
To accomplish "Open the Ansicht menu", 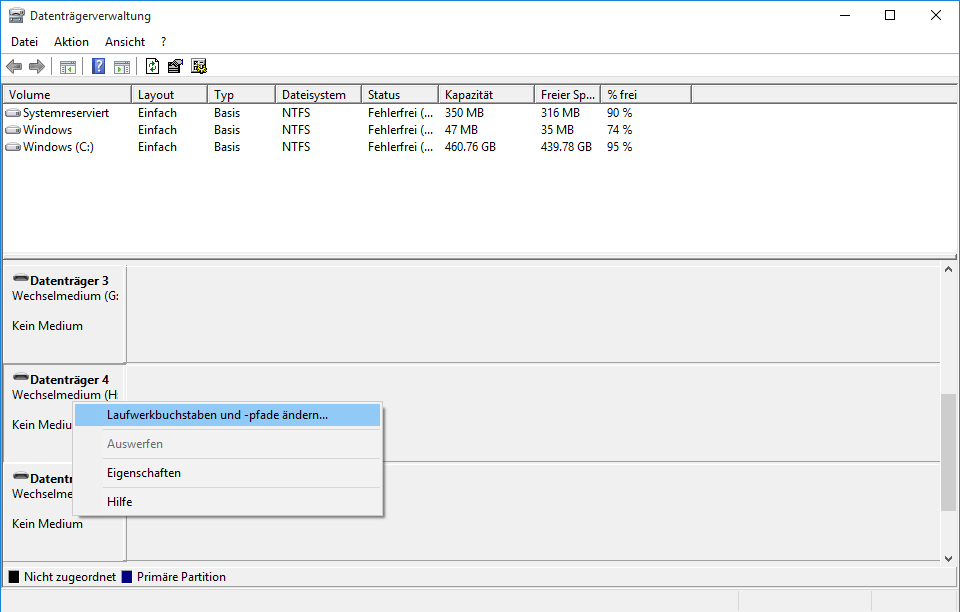I will tap(125, 42).
